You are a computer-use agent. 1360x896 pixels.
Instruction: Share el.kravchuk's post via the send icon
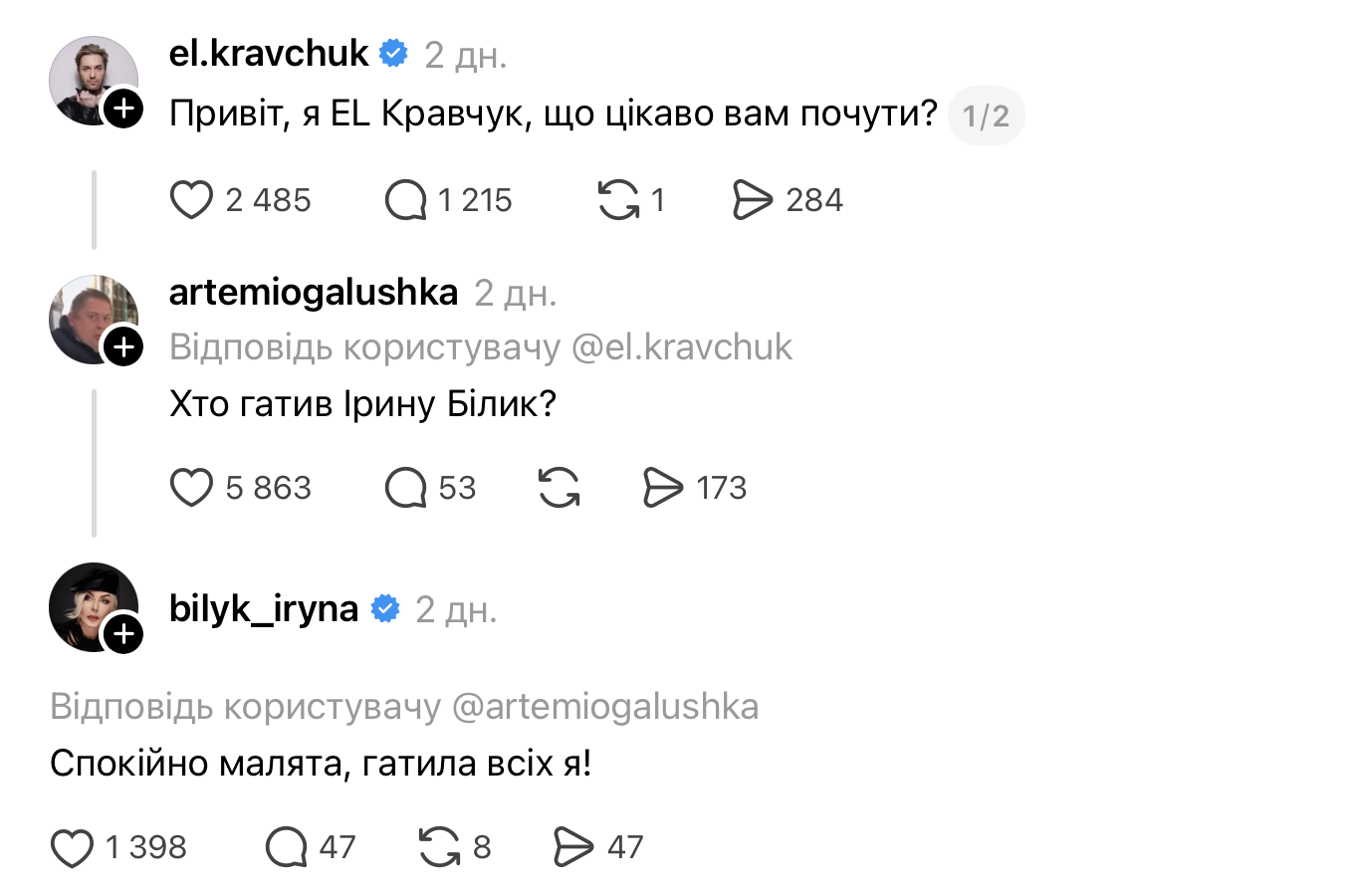(x=753, y=200)
